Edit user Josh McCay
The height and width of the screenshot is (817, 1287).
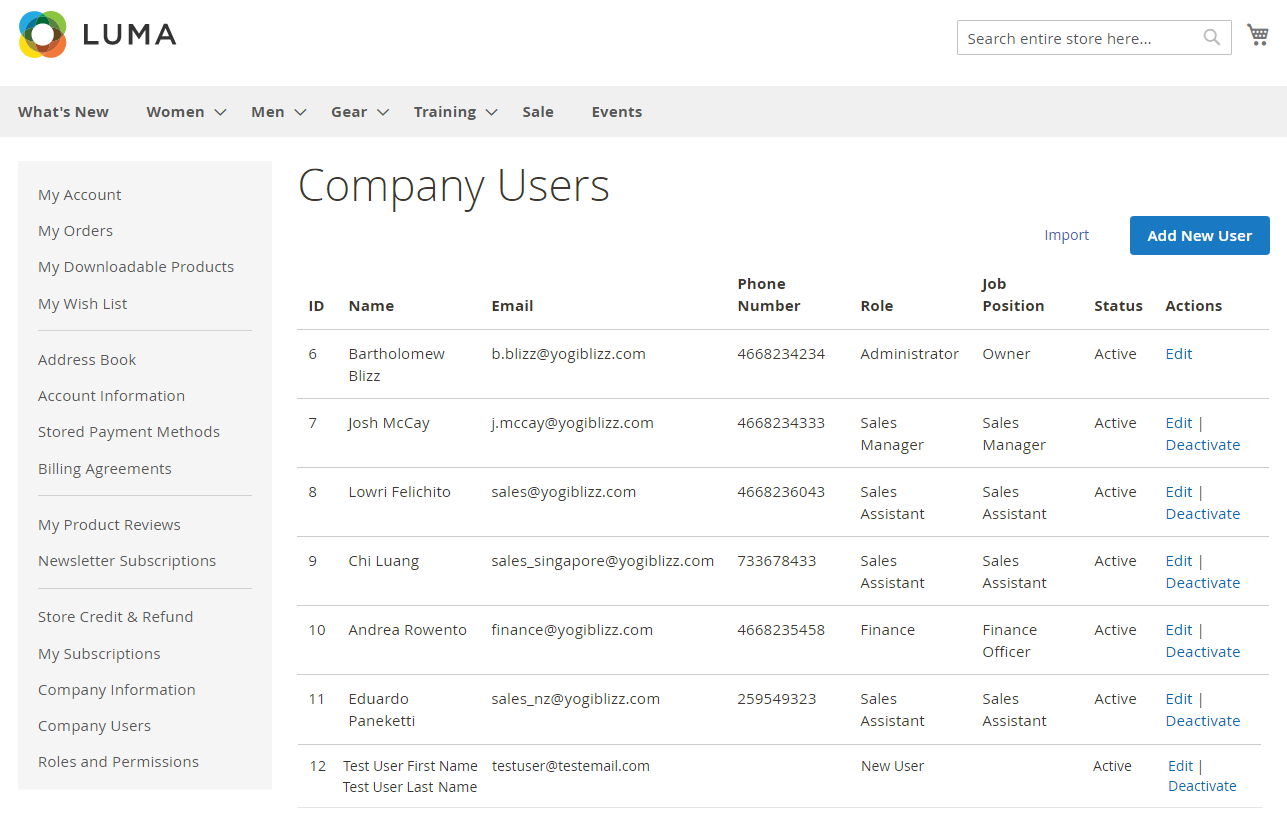coord(1179,423)
